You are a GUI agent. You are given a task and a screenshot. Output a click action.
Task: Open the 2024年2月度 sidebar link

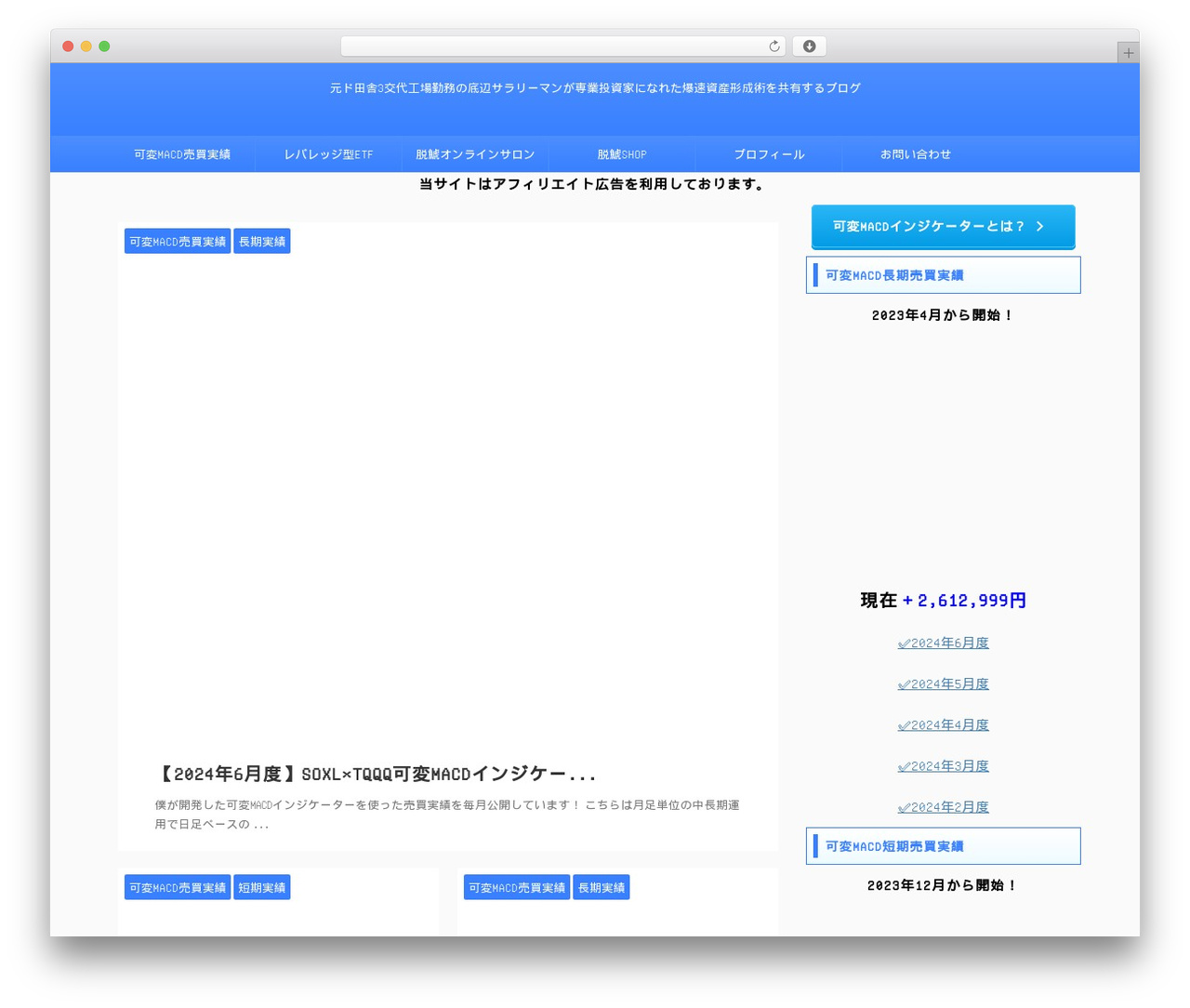click(943, 807)
